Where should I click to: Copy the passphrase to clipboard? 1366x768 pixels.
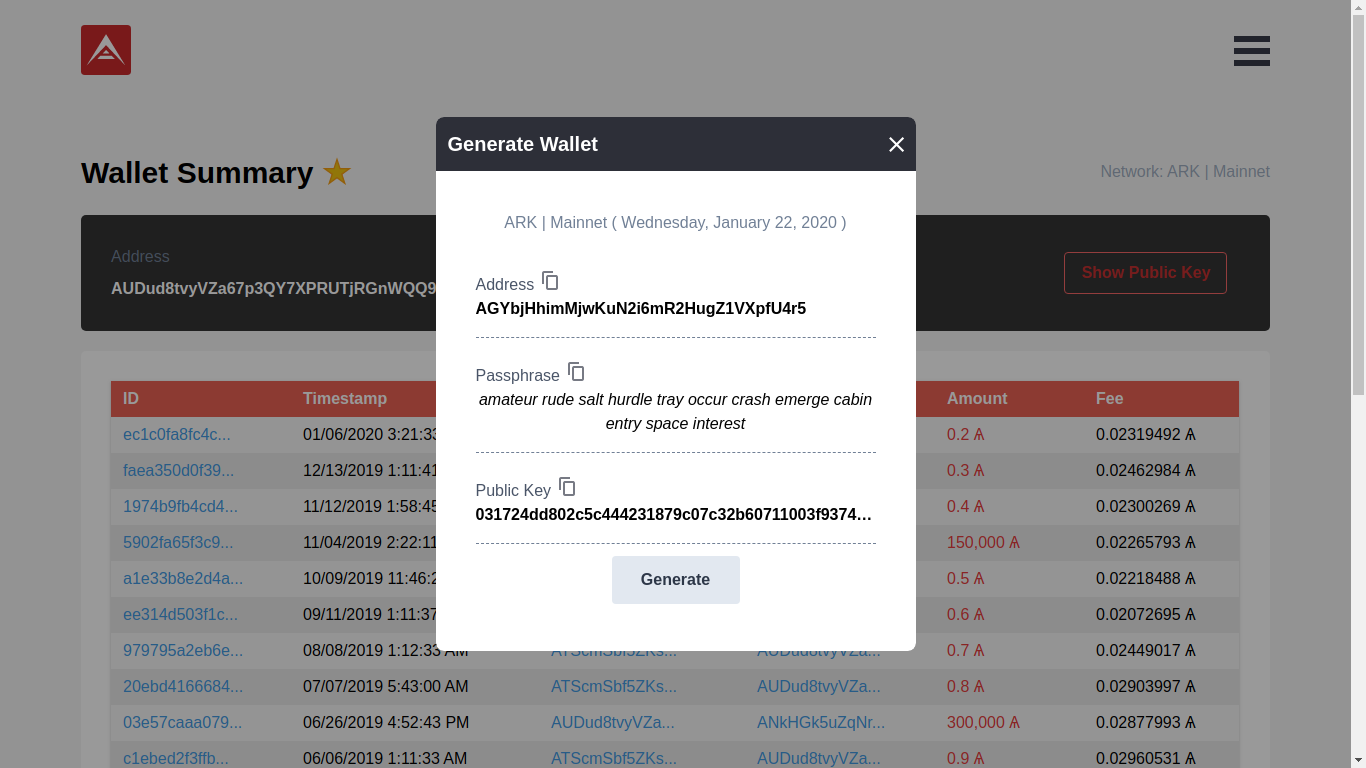coord(576,372)
